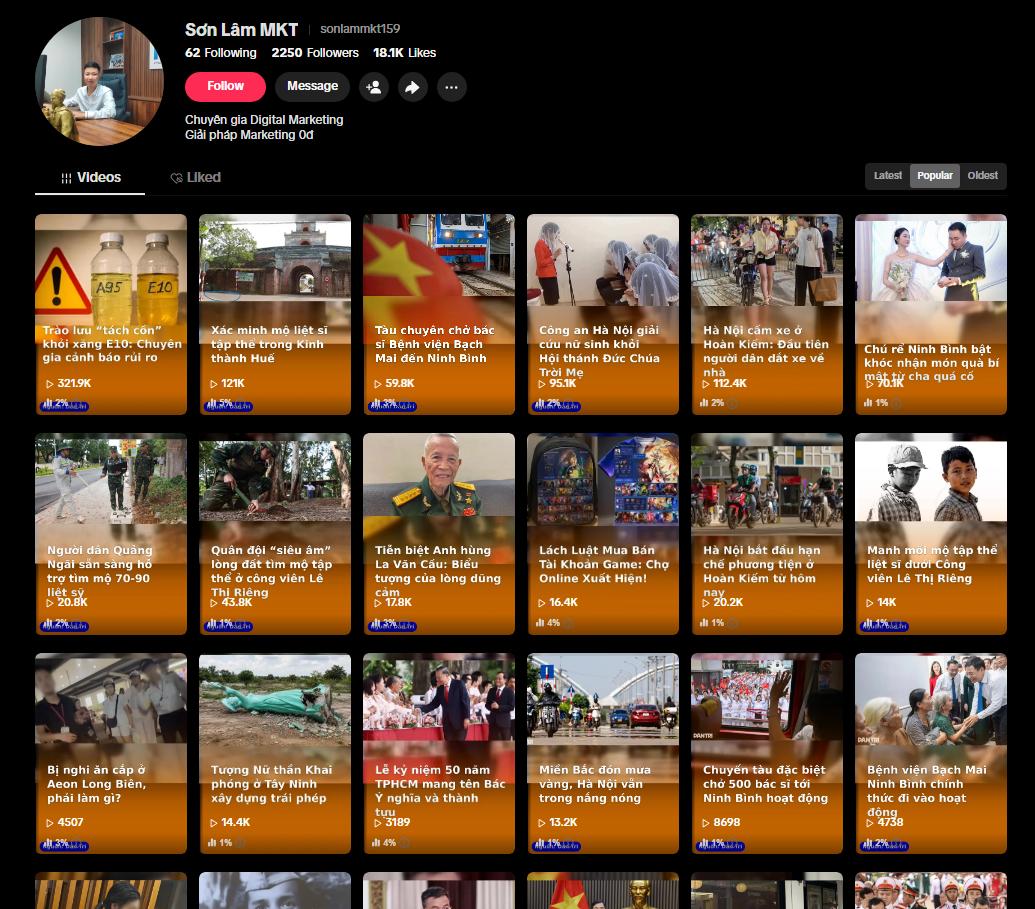Open the xăng E10 video
Image resolution: width=1035 pixels, height=909 pixels.
click(111, 314)
